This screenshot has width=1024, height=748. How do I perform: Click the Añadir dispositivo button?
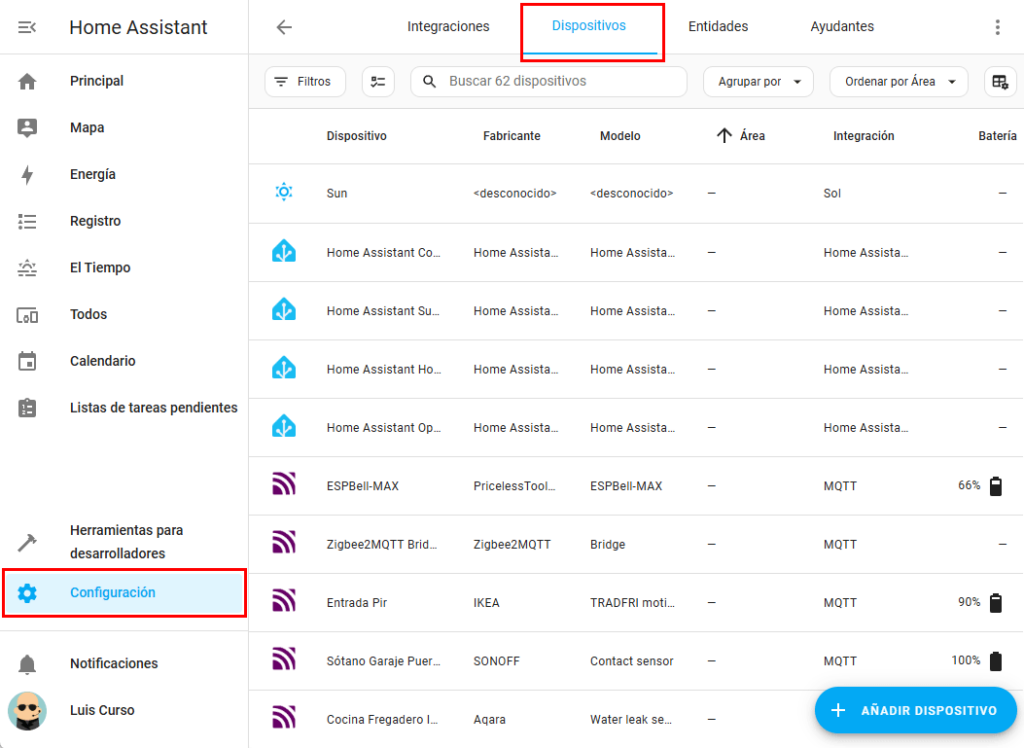coord(915,710)
